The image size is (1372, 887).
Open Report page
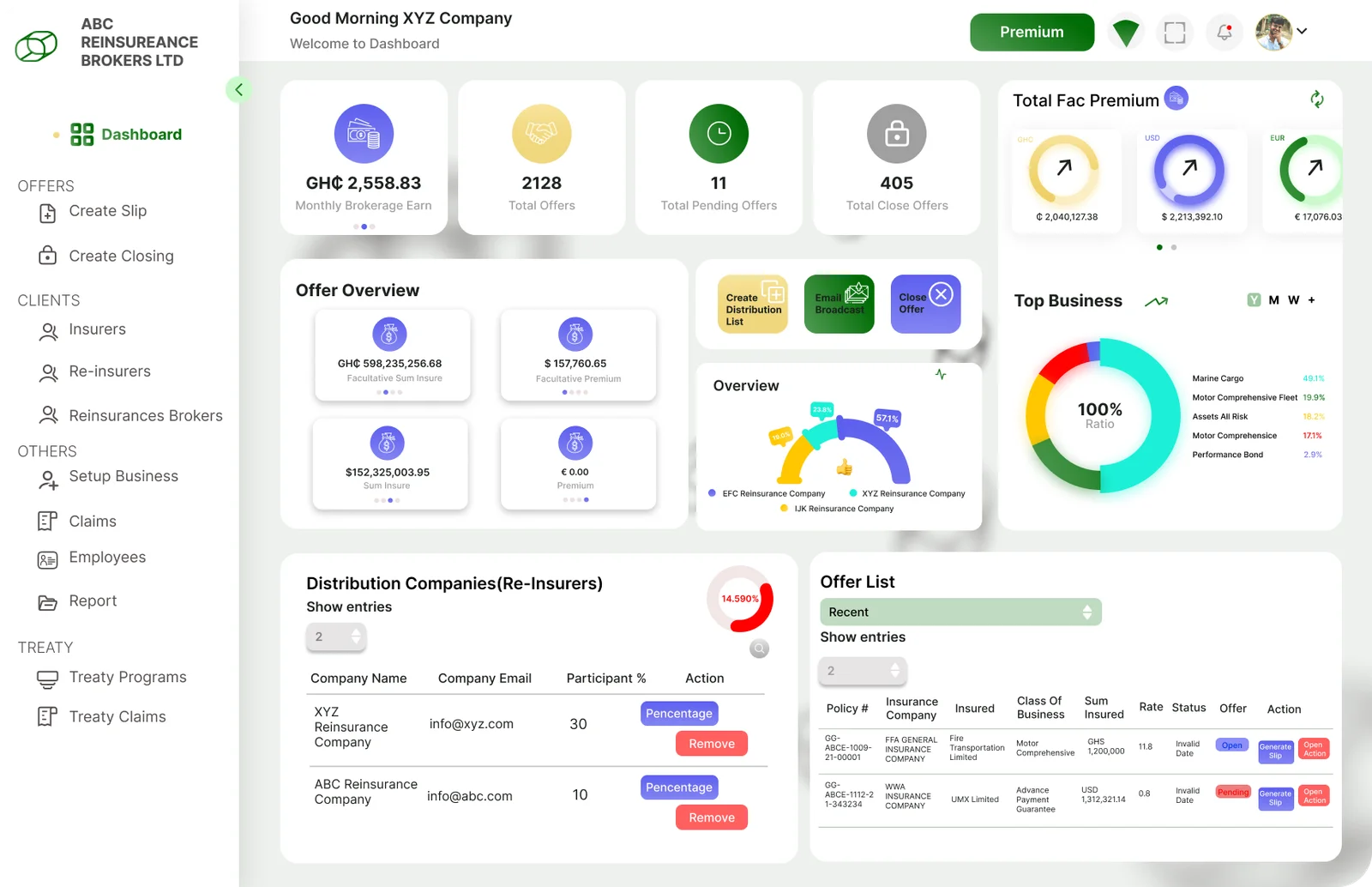pos(76,601)
